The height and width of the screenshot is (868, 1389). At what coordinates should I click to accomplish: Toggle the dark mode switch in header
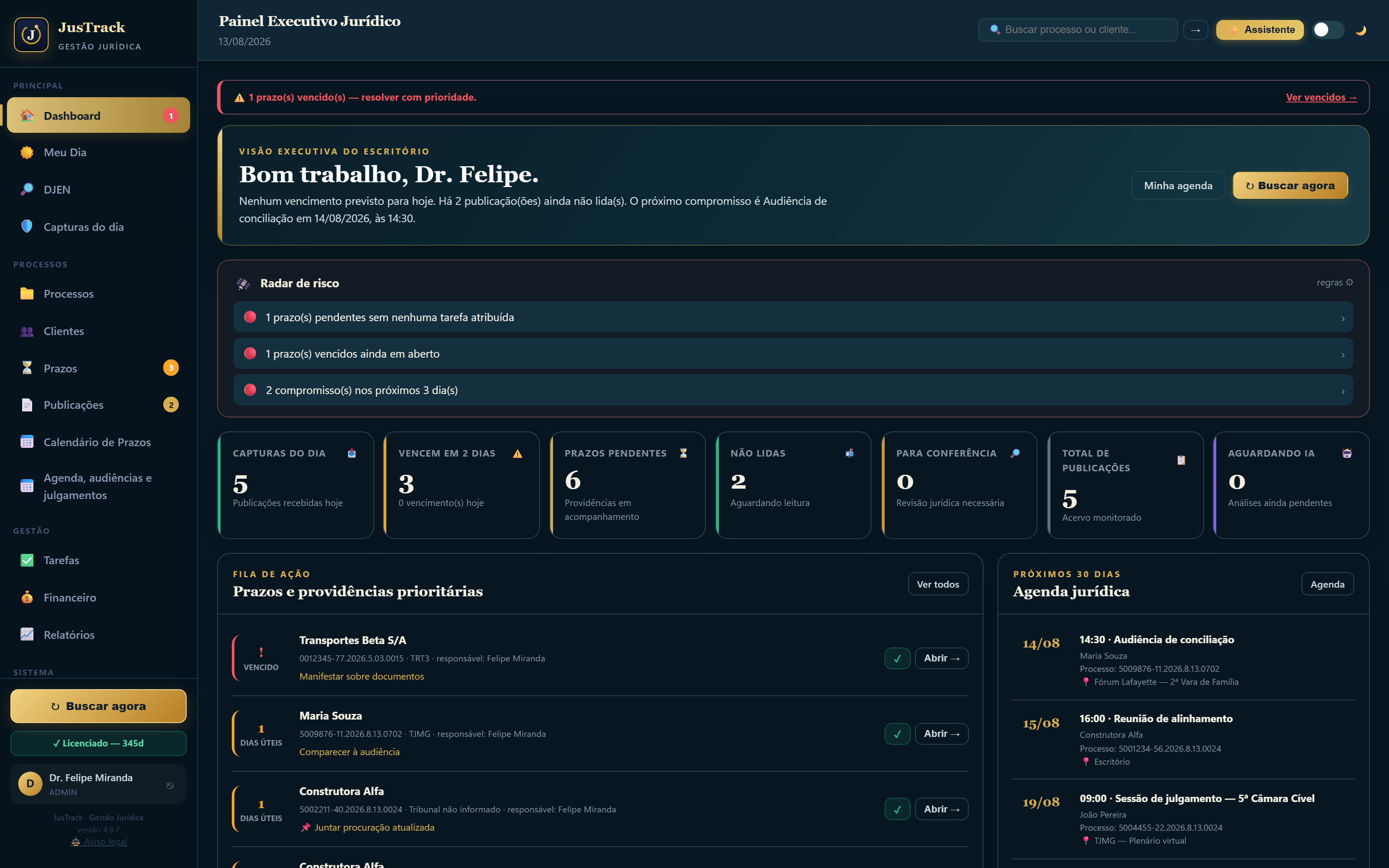(x=1328, y=30)
